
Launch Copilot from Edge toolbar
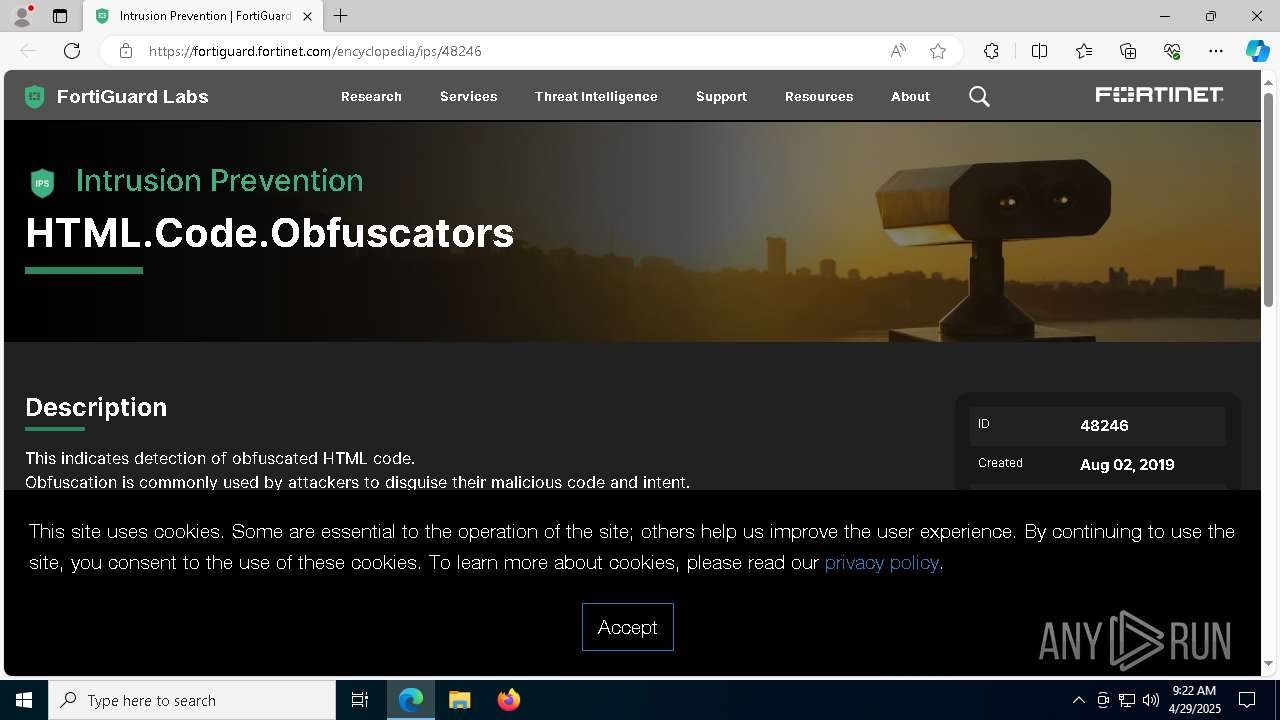click(1257, 51)
